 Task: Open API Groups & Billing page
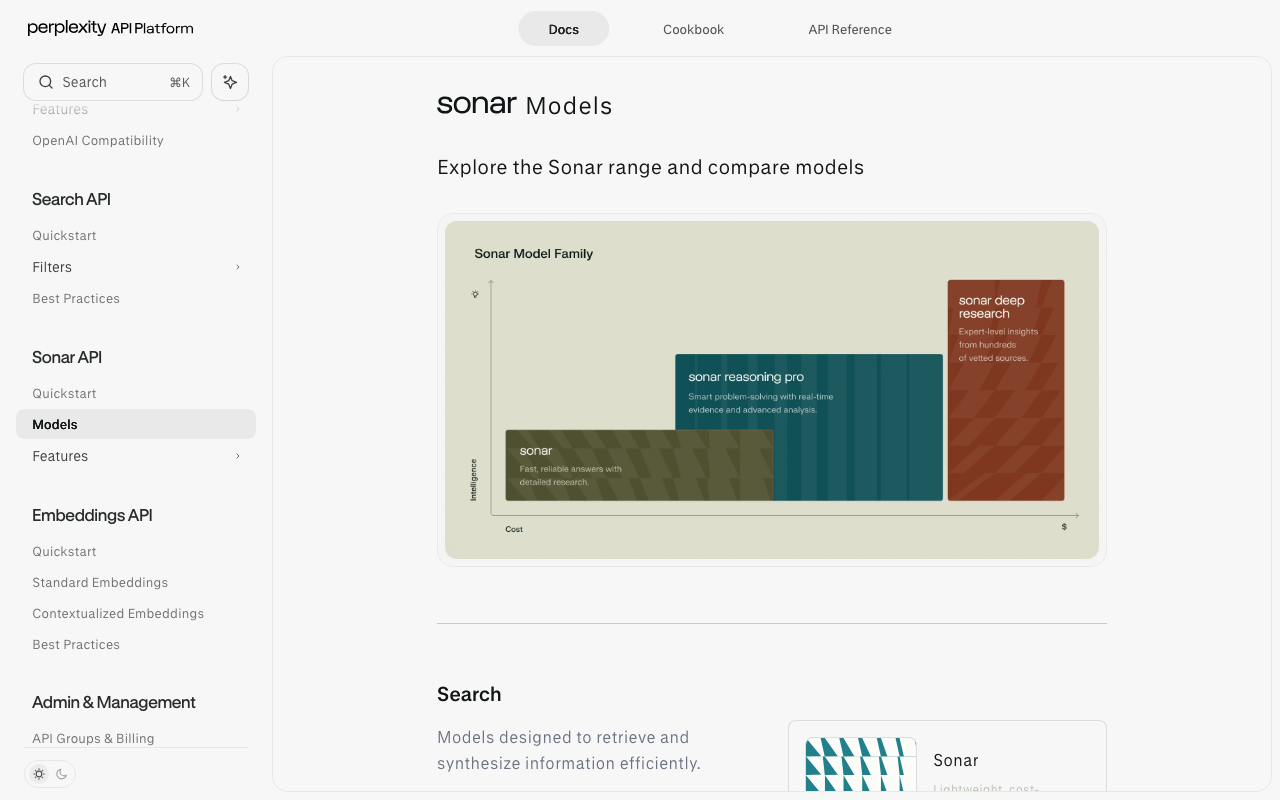click(x=93, y=739)
